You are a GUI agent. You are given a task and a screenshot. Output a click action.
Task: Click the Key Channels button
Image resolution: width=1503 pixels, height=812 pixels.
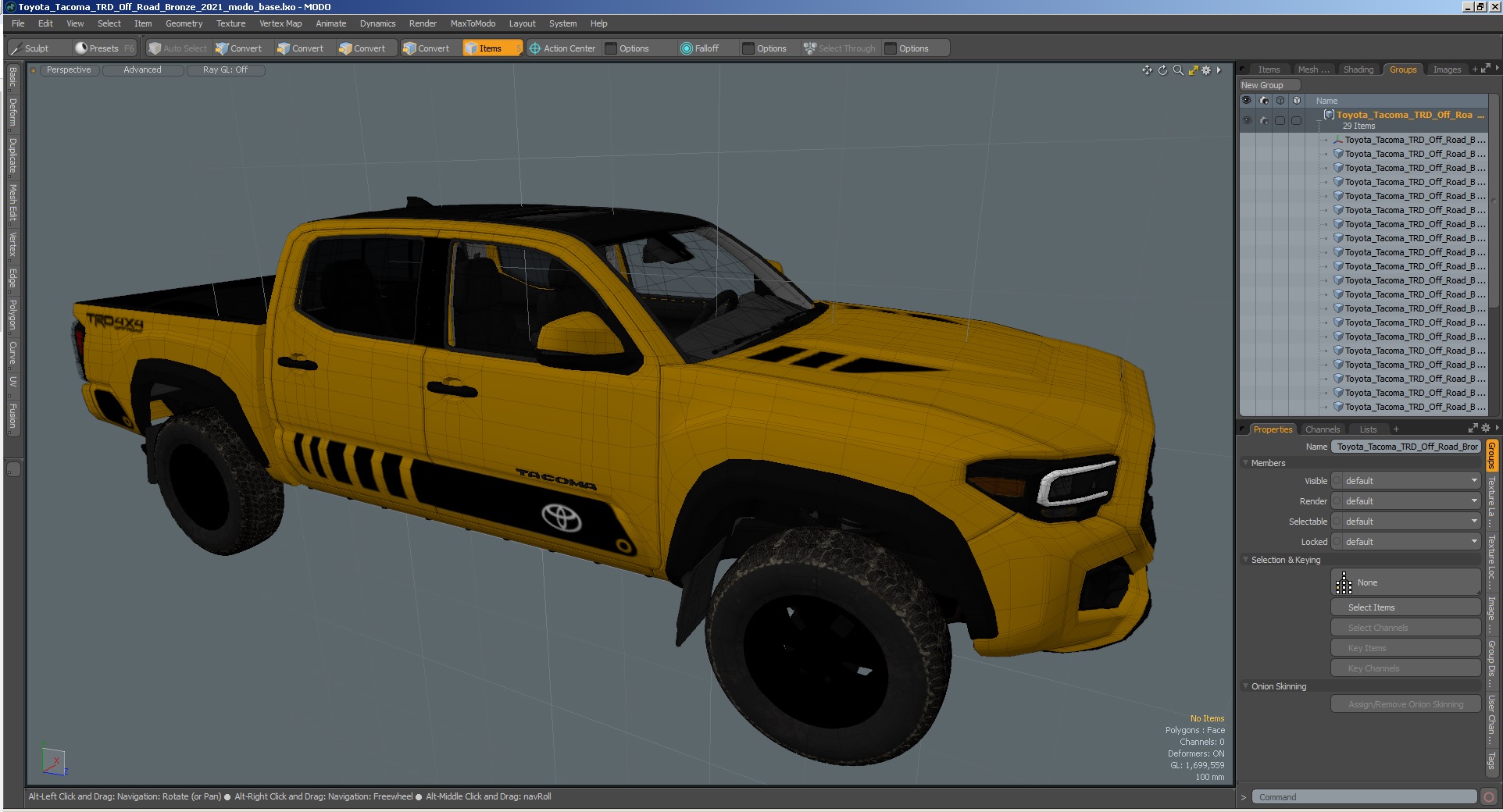pyautogui.click(x=1406, y=668)
